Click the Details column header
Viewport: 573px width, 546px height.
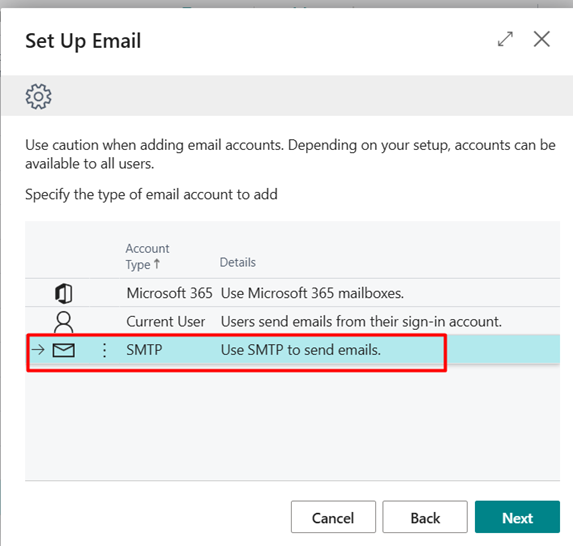click(x=238, y=262)
